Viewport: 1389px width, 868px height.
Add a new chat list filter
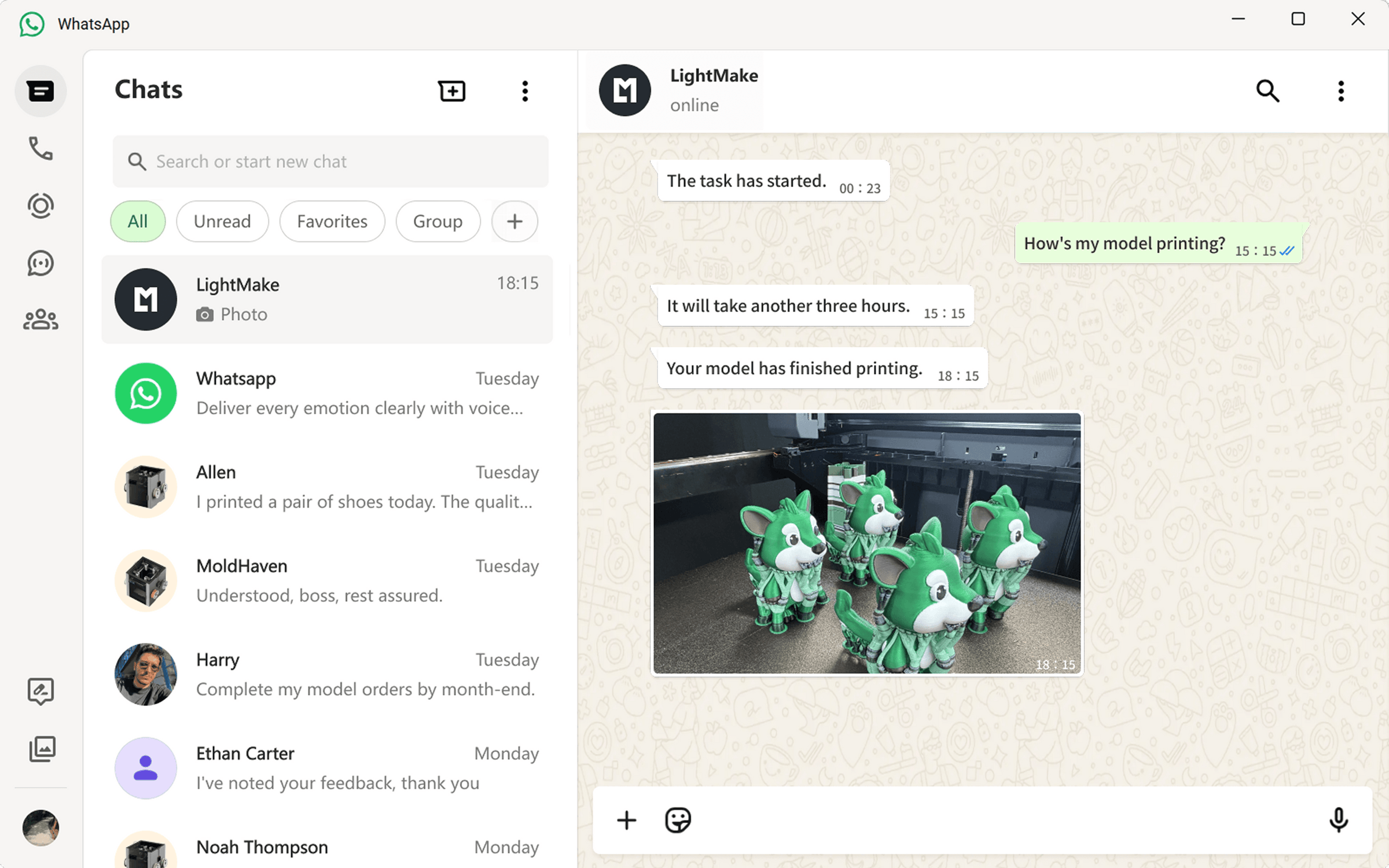515,221
